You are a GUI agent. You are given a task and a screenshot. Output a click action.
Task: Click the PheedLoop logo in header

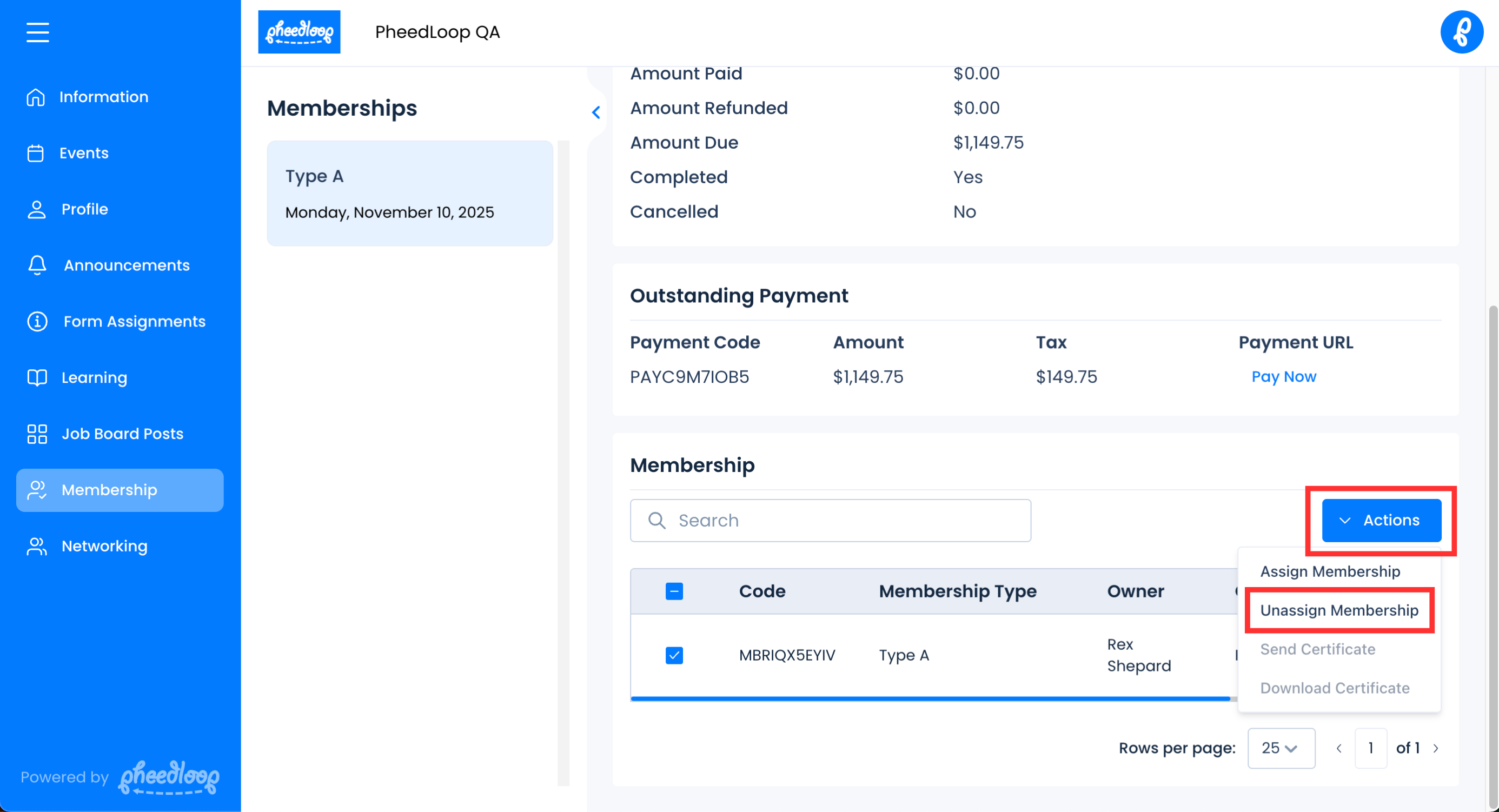[x=299, y=32]
